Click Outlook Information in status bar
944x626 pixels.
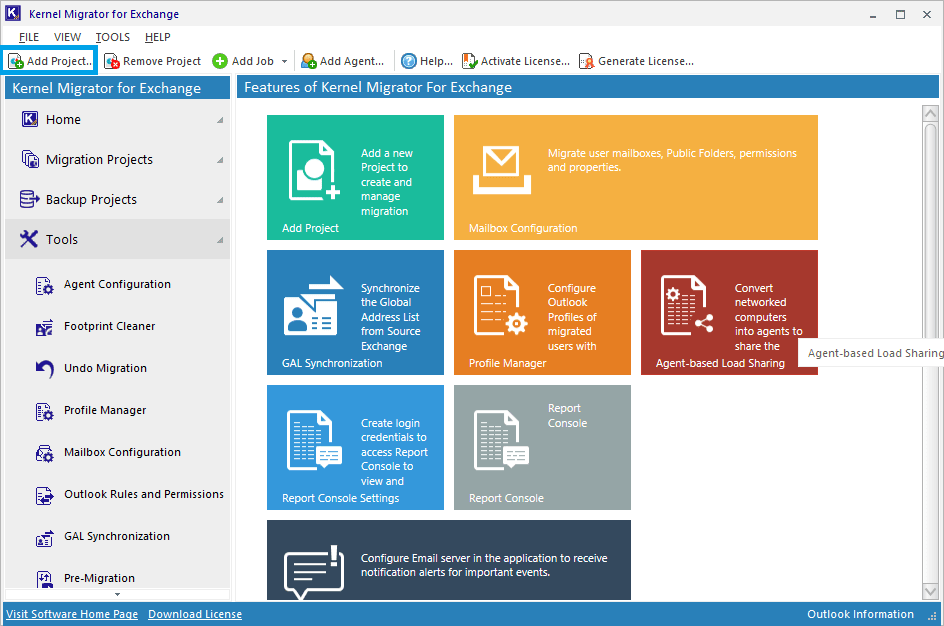860,614
